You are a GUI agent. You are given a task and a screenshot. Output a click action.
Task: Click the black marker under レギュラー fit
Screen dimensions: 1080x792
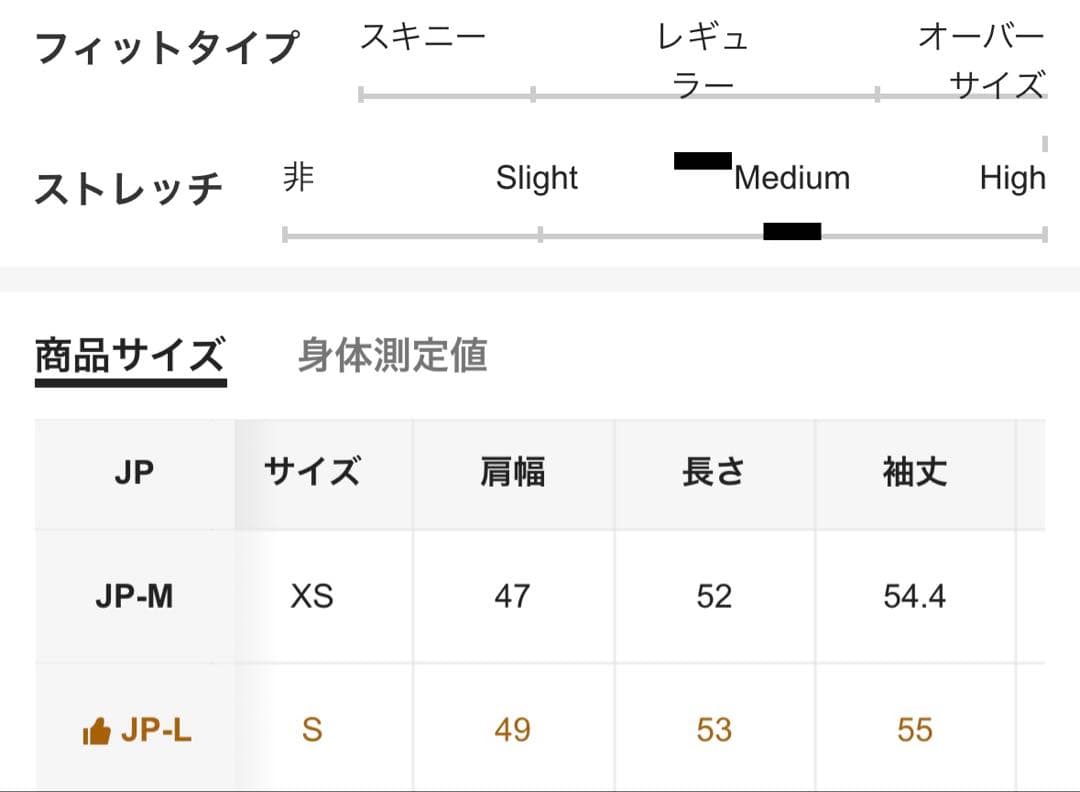coord(702,161)
